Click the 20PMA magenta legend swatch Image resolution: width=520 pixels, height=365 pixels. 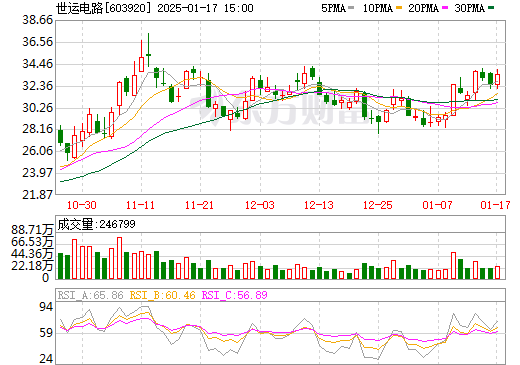click(445, 8)
